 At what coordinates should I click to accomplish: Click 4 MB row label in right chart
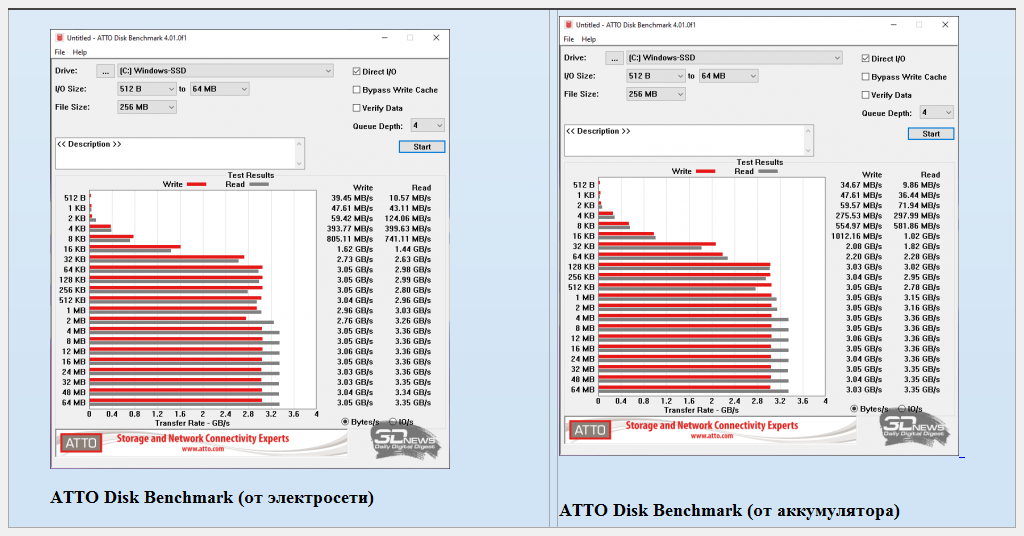(584, 318)
